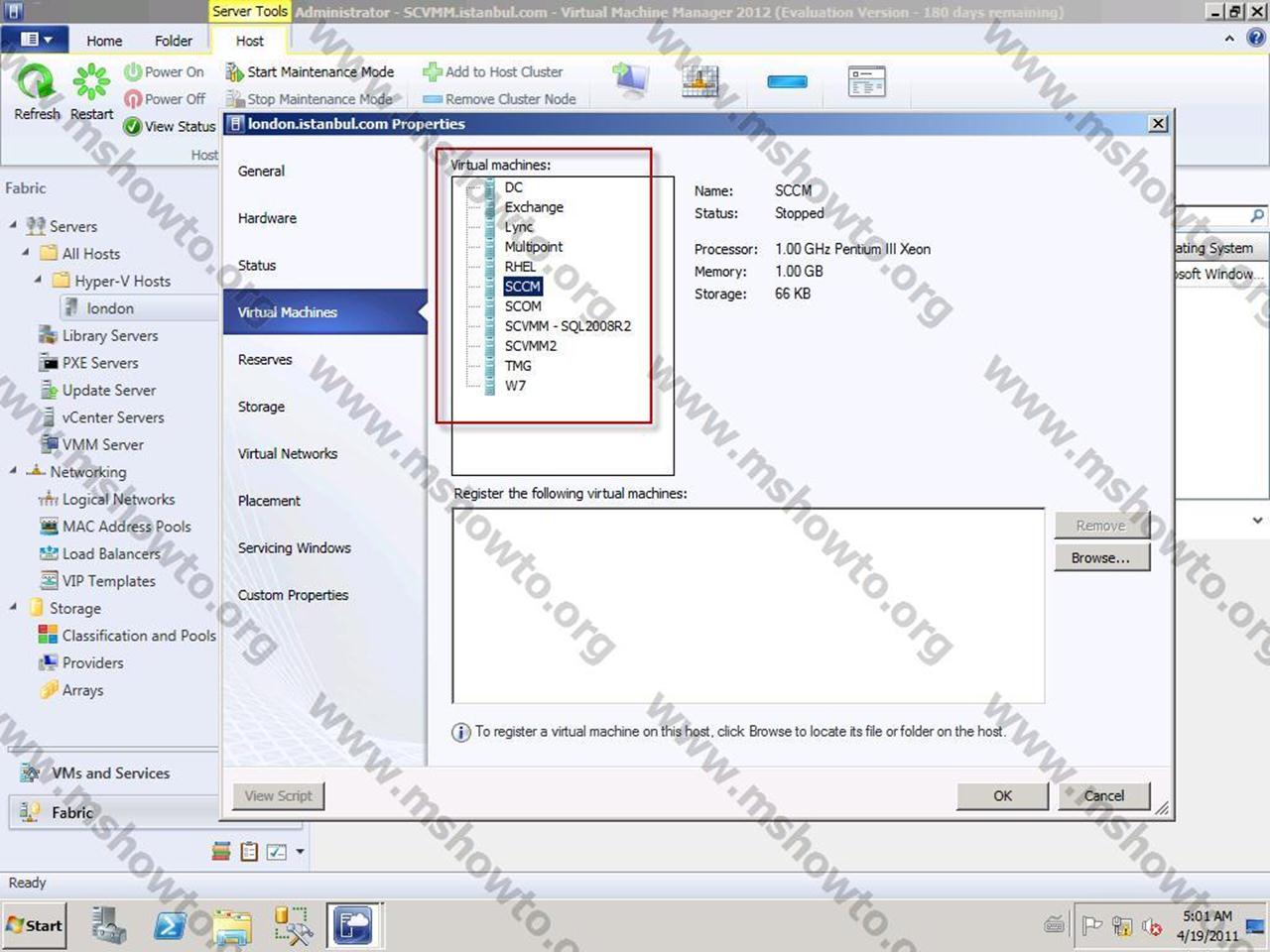Click Remove Cluster Node

(500, 99)
